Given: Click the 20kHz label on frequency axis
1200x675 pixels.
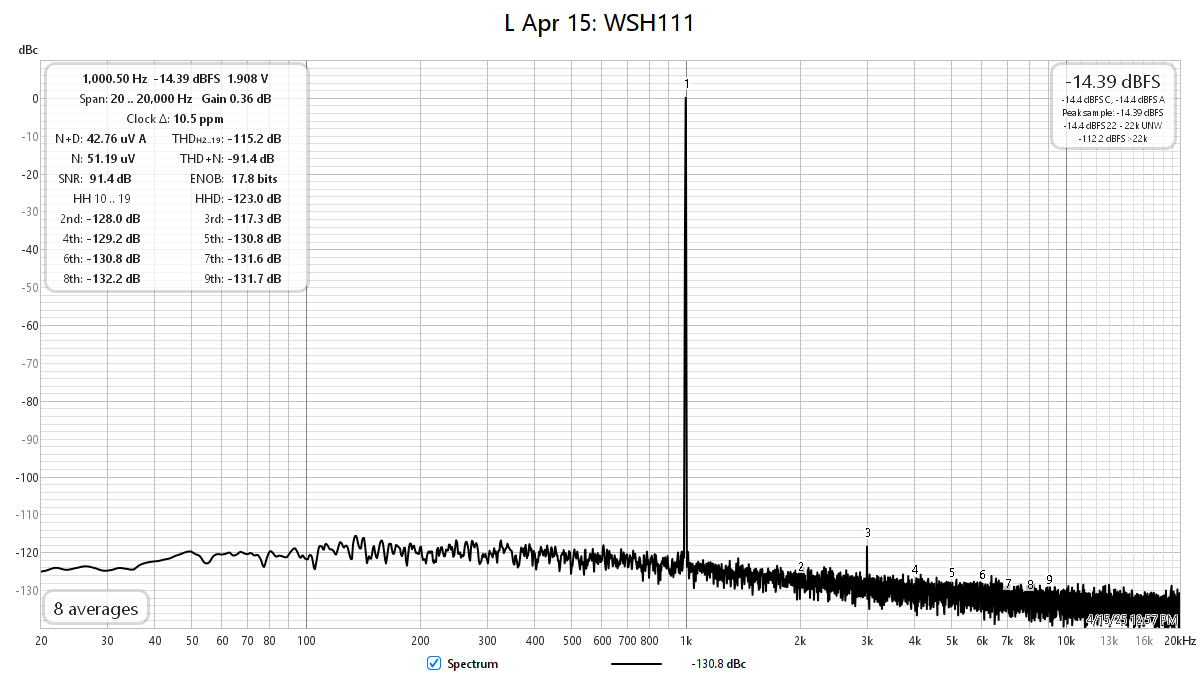Looking at the screenshot, I should point(1178,640).
